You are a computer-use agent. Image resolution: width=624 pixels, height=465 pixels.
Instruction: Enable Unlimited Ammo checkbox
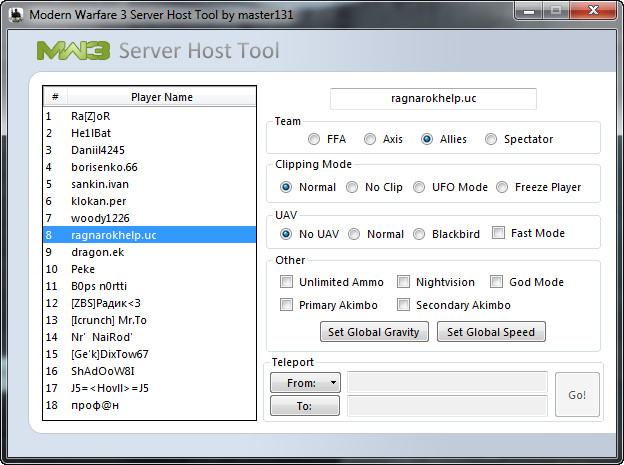click(286, 281)
